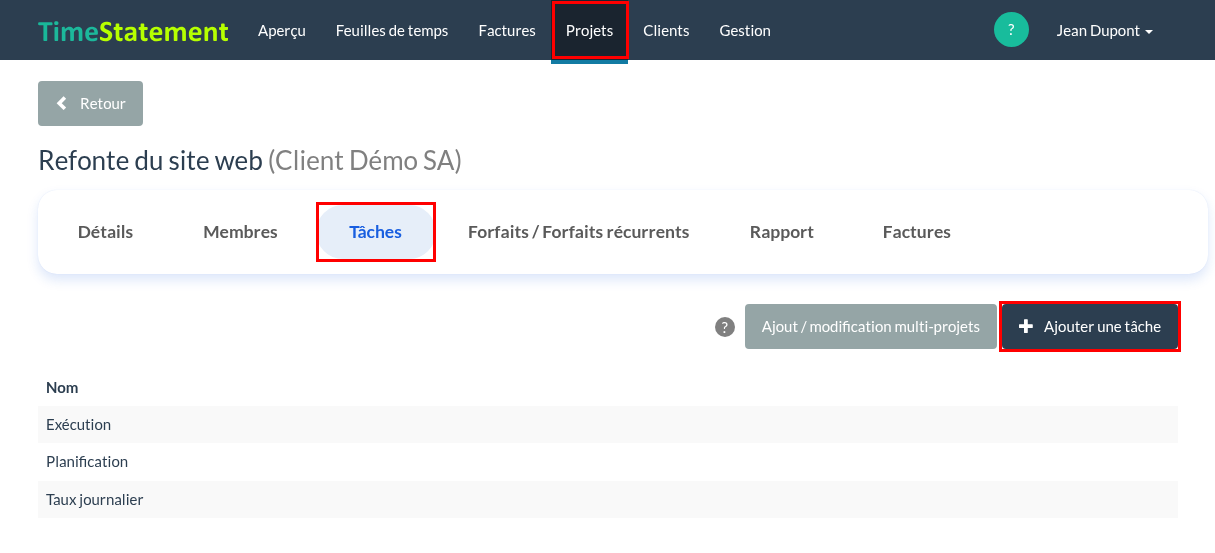Click Ajout / modification multi-projets button

pyautogui.click(x=870, y=327)
